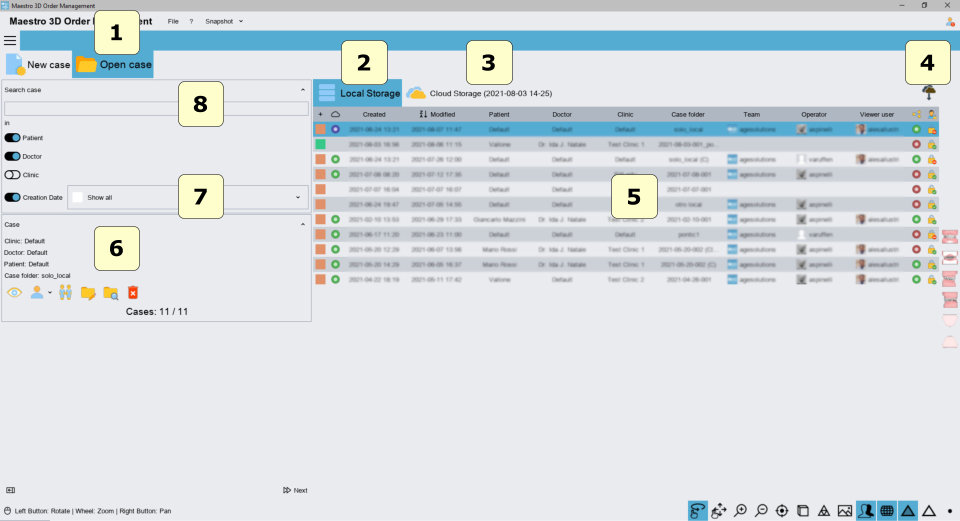This screenshot has height=521, width=960.
Task: Click the zoom out magnifier icon
Action: pyautogui.click(x=761, y=511)
